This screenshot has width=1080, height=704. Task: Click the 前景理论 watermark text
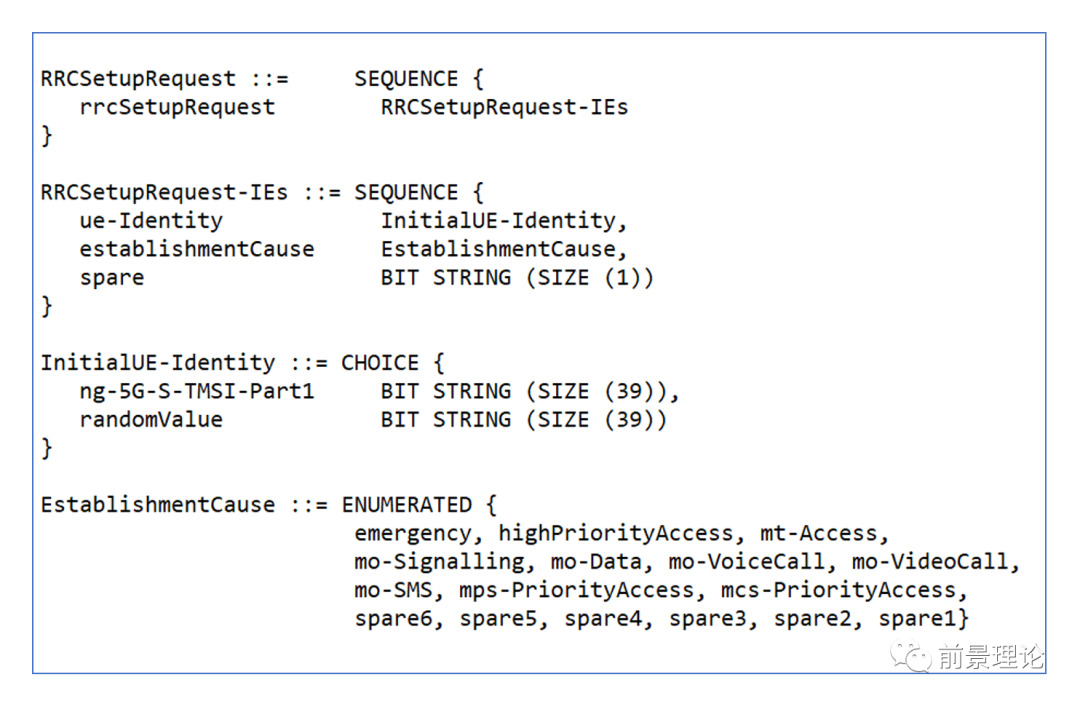point(990,657)
